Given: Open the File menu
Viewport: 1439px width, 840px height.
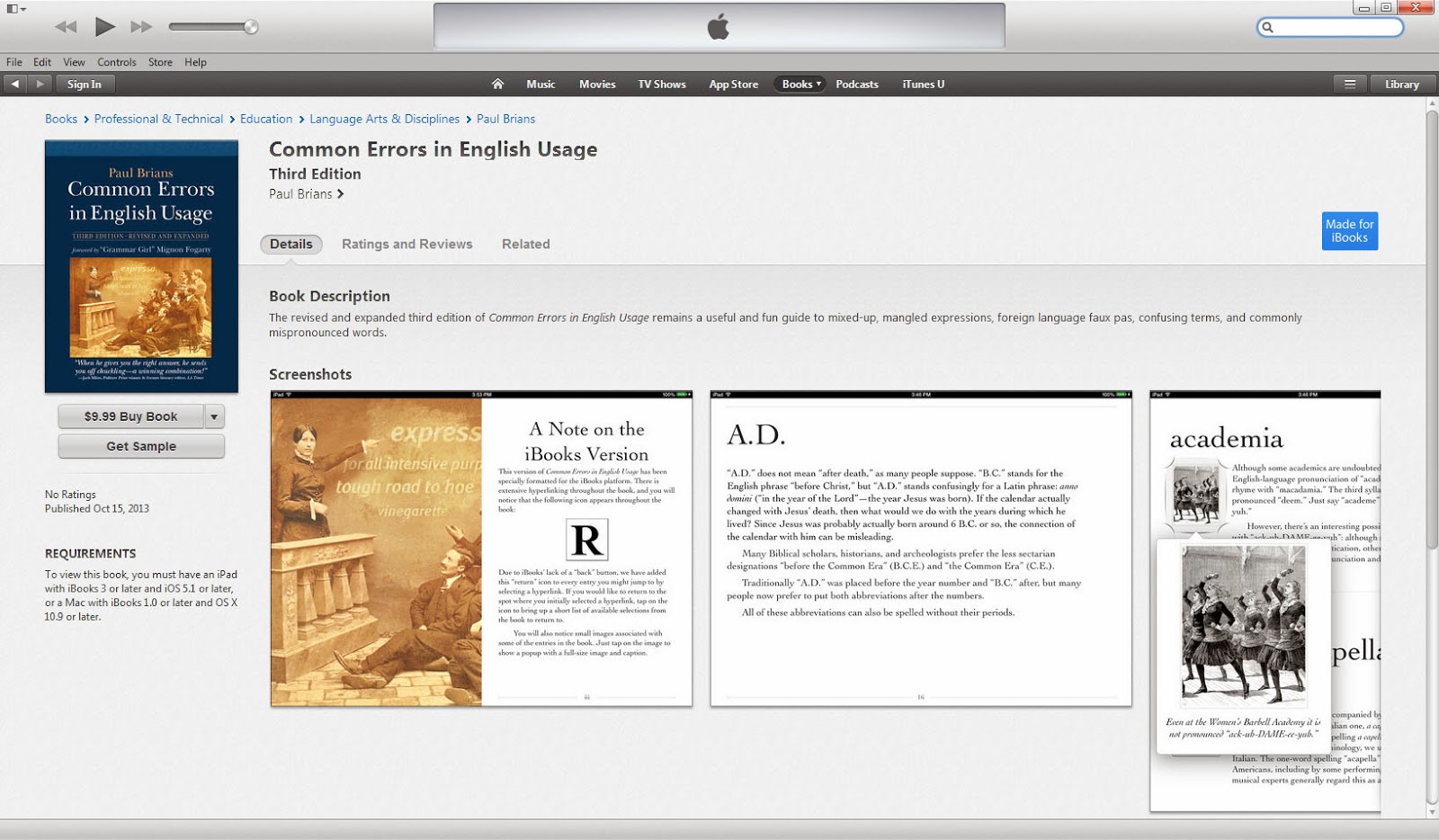Looking at the screenshot, I should [x=14, y=62].
